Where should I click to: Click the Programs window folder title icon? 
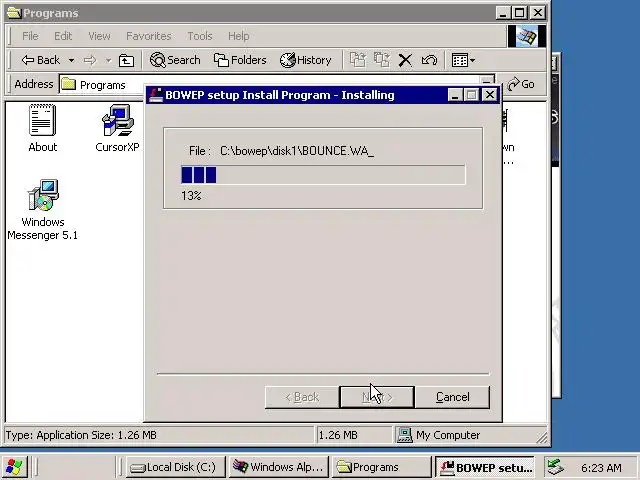tap(14, 13)
